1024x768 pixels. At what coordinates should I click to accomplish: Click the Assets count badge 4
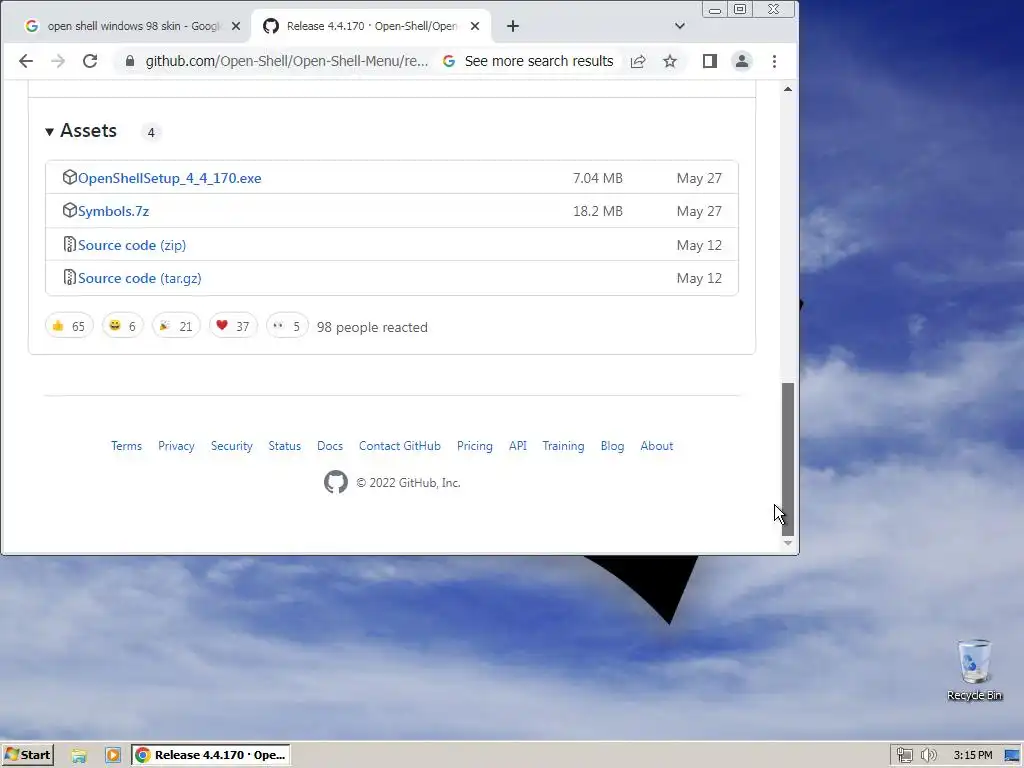pos(151,133)
